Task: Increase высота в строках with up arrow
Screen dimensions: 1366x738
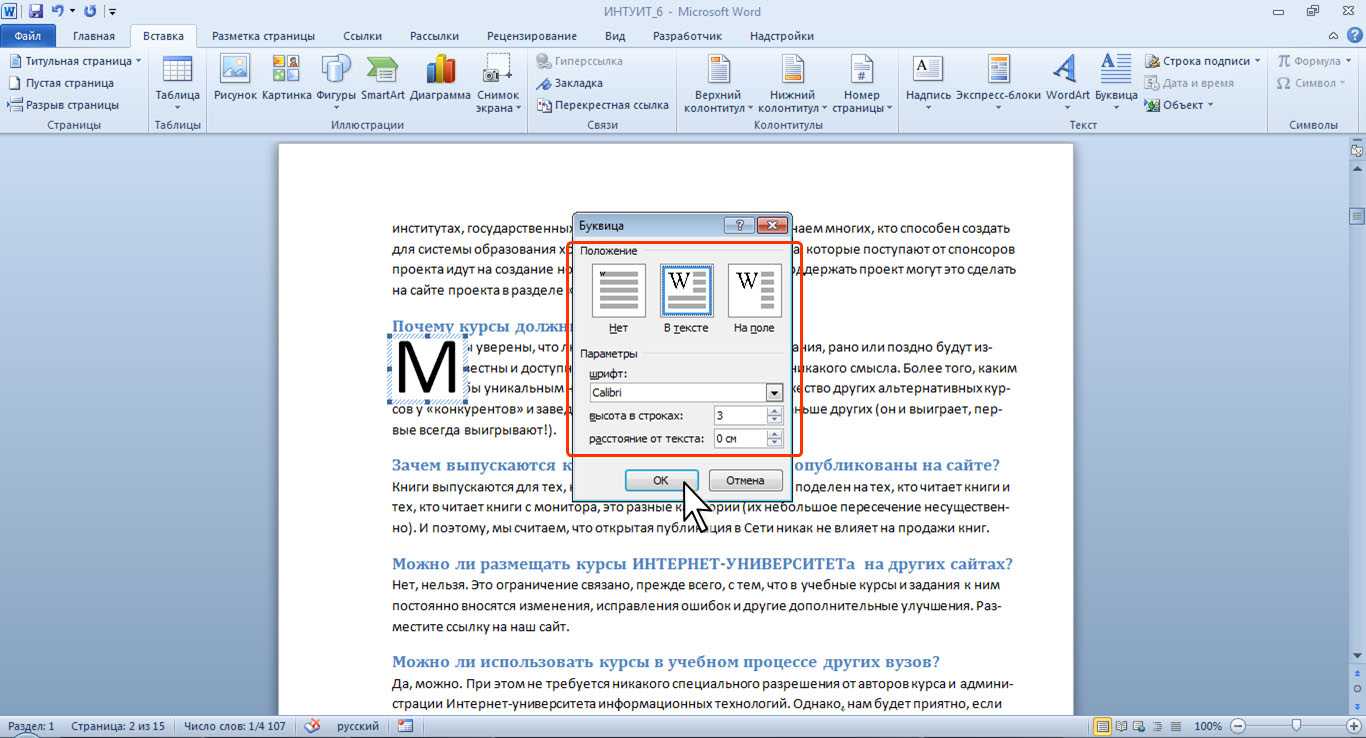Action: click(x=774, y=411)
